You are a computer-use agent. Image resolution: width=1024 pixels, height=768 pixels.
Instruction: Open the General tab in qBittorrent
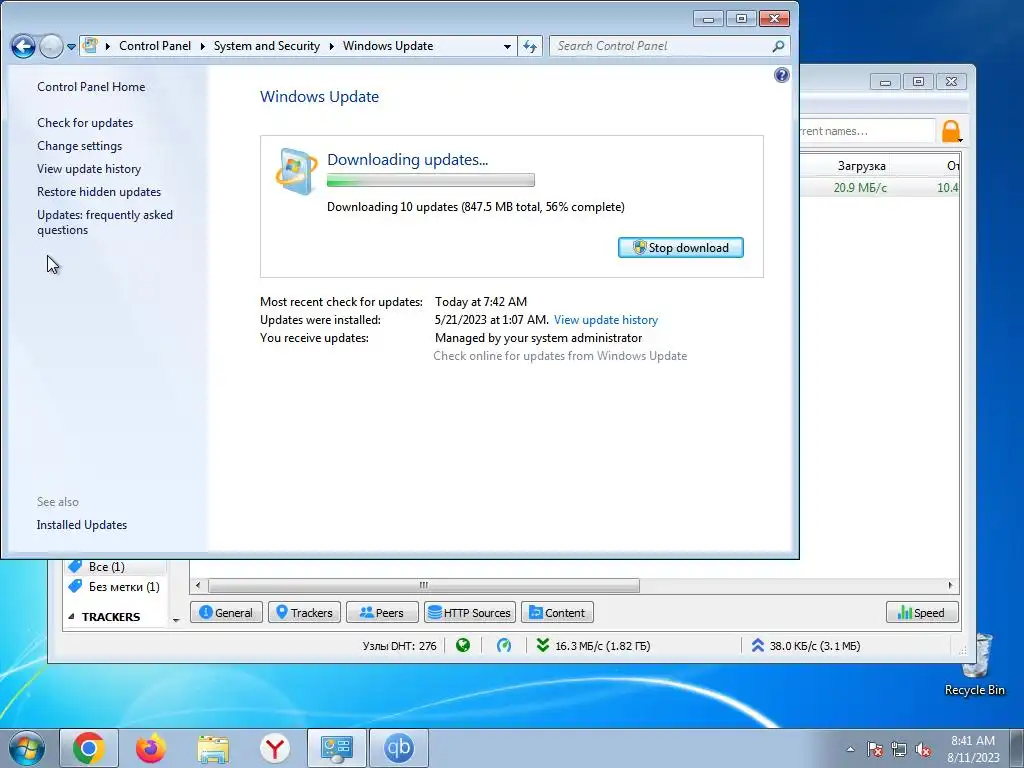click(x=226, y=613)
